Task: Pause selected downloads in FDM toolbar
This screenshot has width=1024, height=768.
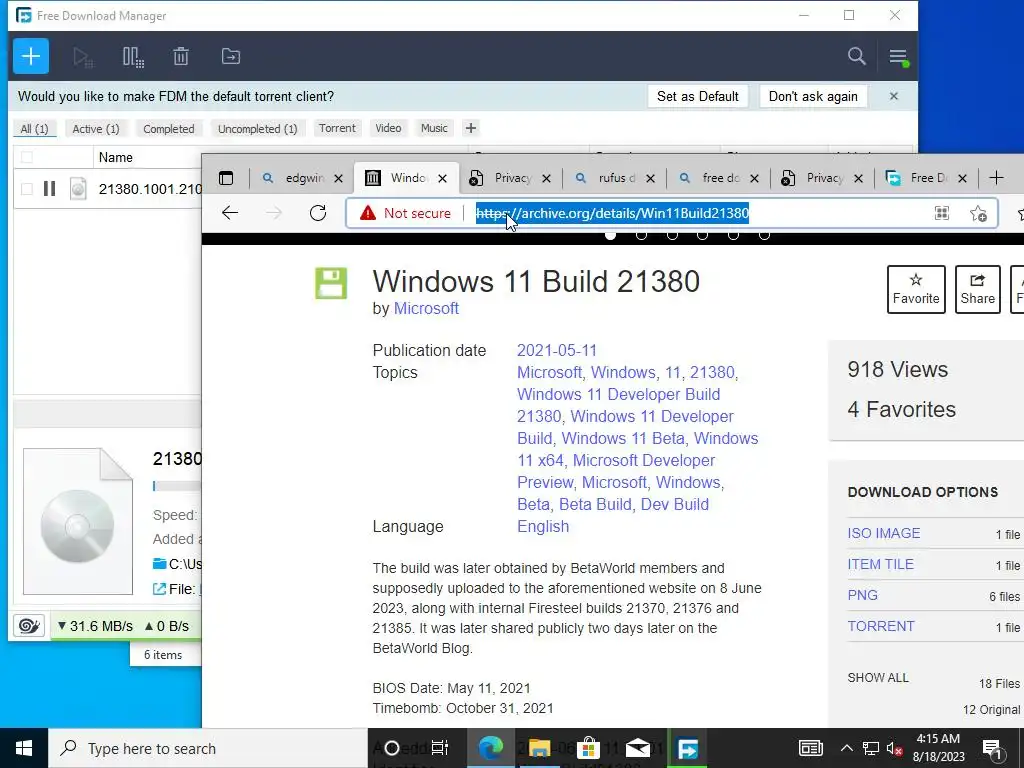Action: [x=133, y=57]
